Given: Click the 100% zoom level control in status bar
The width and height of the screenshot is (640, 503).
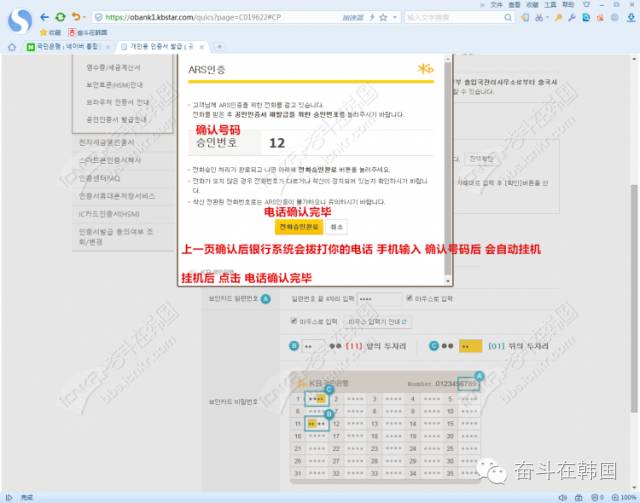Looking at the screenshot, I should click(x=618, y=497).
